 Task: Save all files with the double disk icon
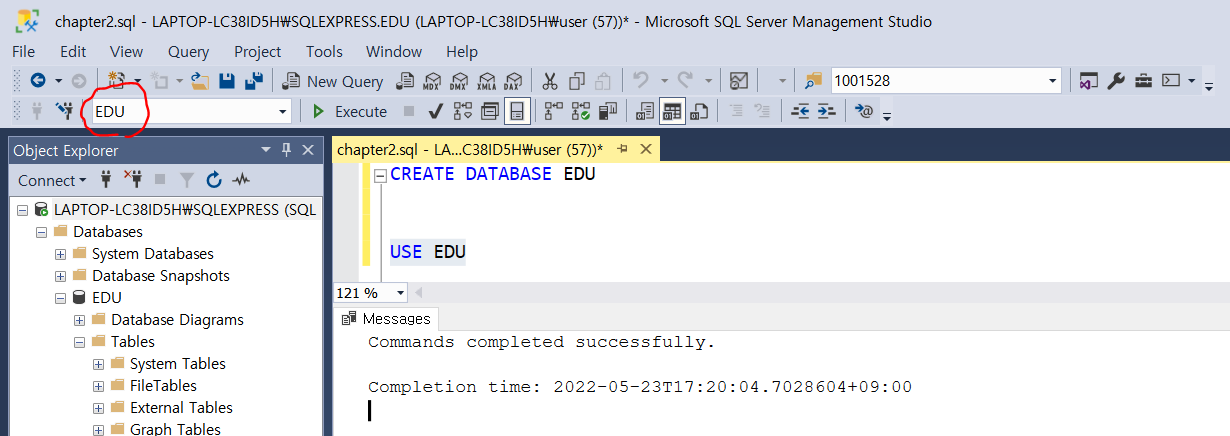coord(254,81)
